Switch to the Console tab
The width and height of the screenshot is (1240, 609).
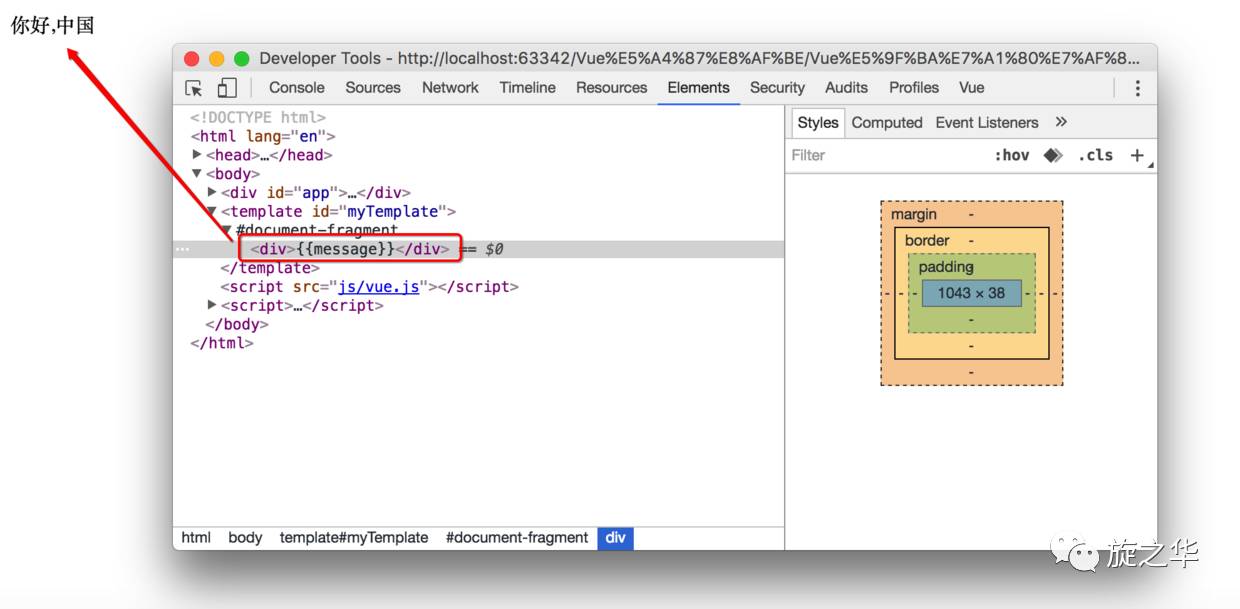click(x=297, y=88)
